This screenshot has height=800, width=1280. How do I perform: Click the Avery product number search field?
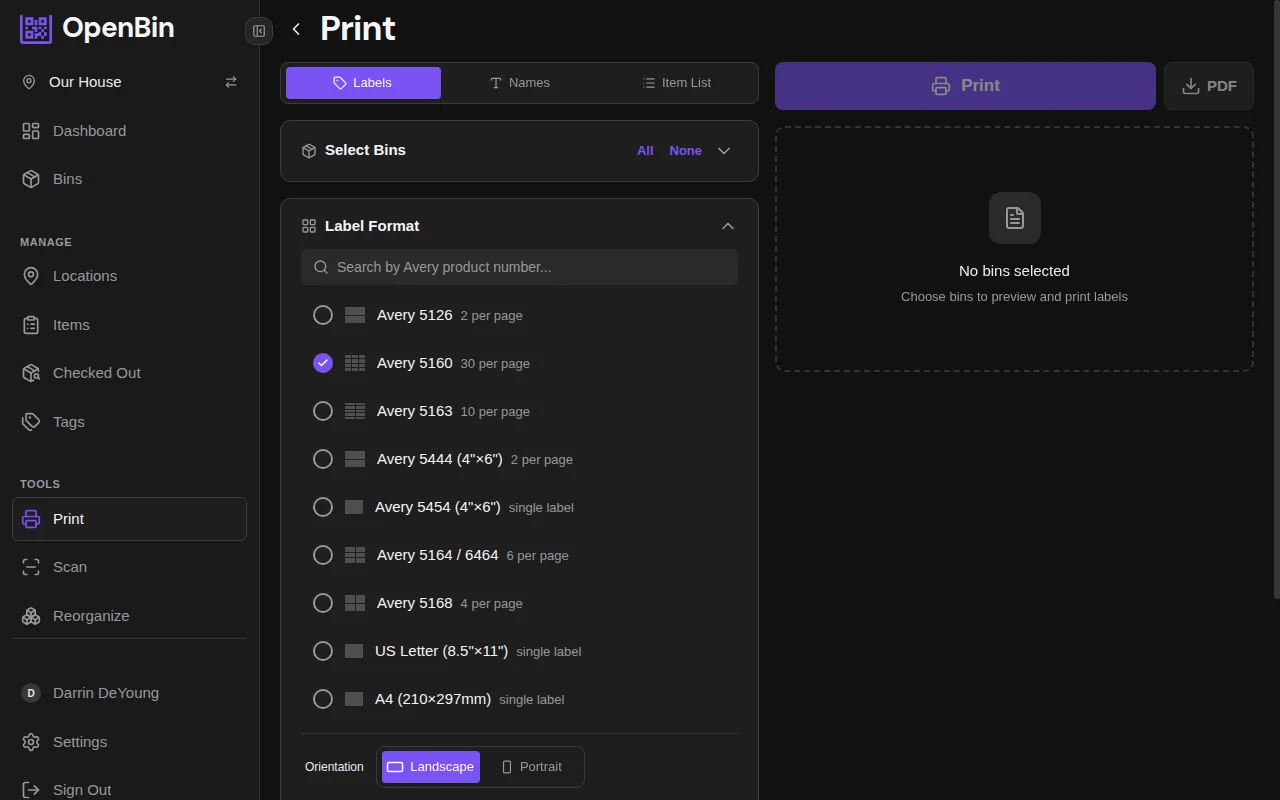click(519, 267)
